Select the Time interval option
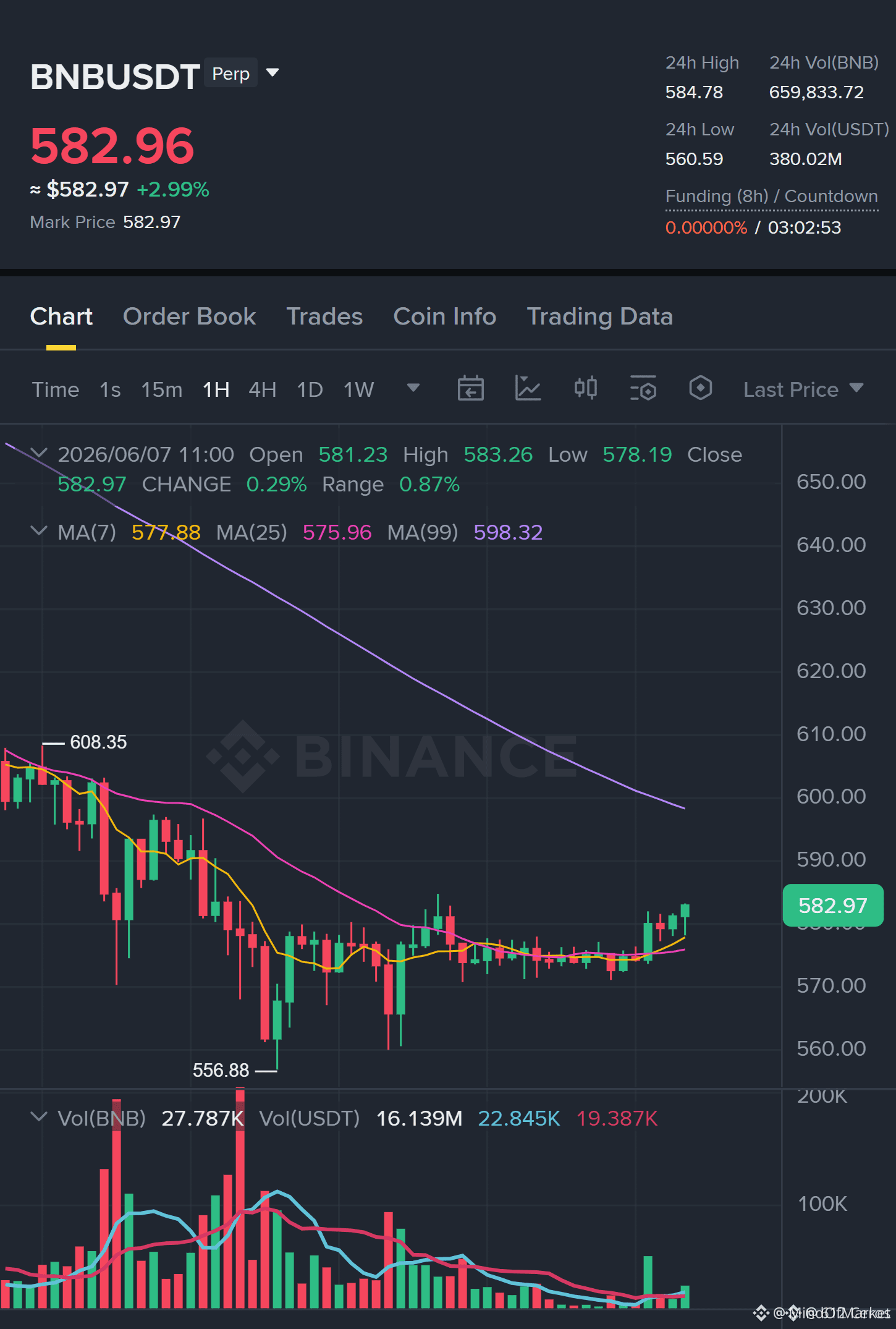Screen dimensions: 896x1329 pyautogui.click(x=56, y=390)
